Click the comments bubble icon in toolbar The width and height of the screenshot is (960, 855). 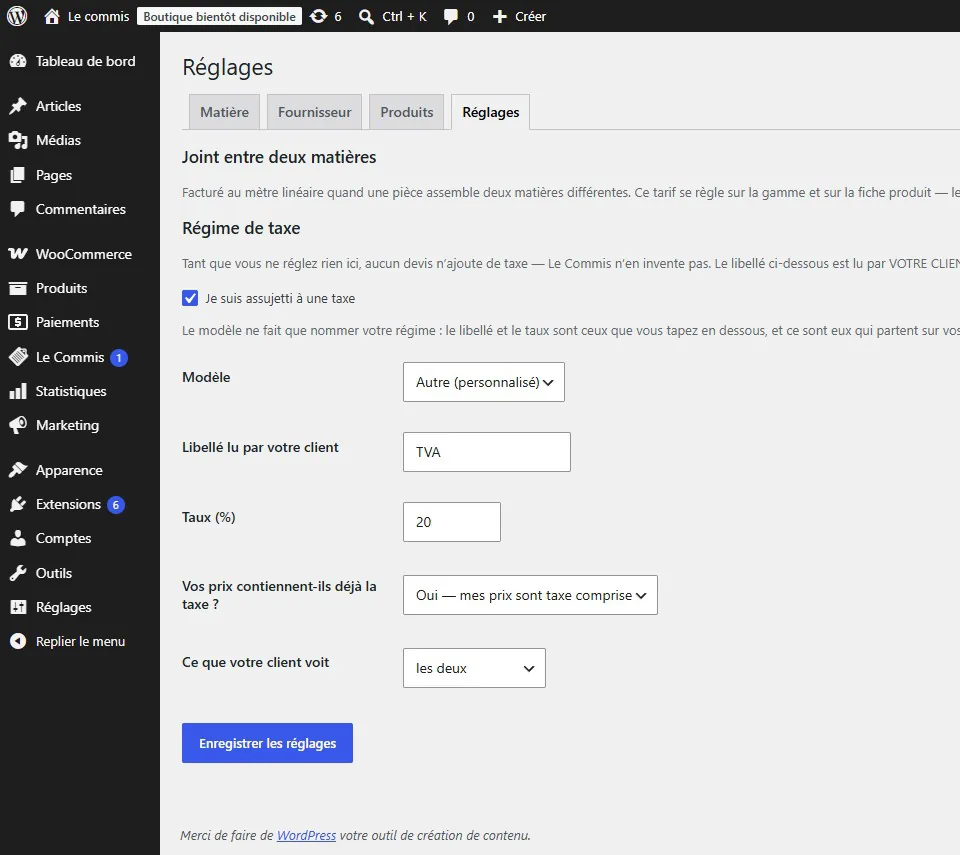451,17
